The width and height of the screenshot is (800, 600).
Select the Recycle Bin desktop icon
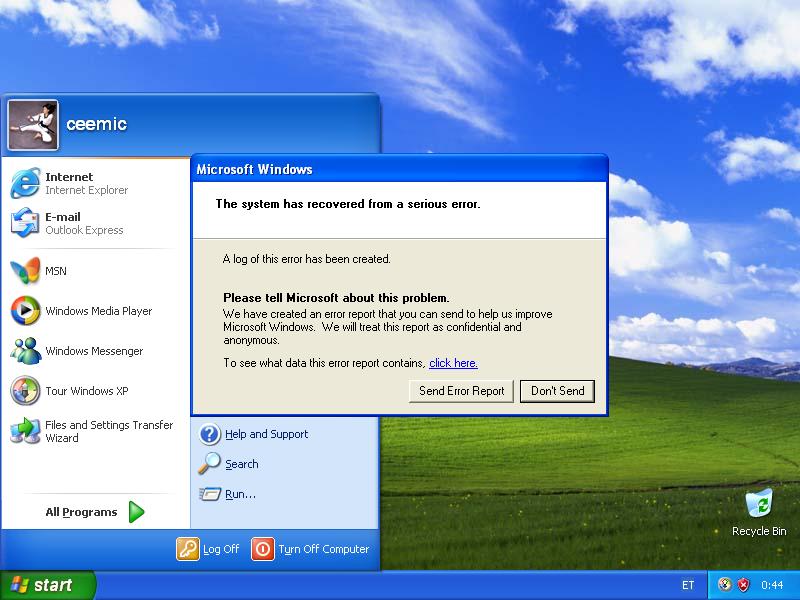point(759,504)
